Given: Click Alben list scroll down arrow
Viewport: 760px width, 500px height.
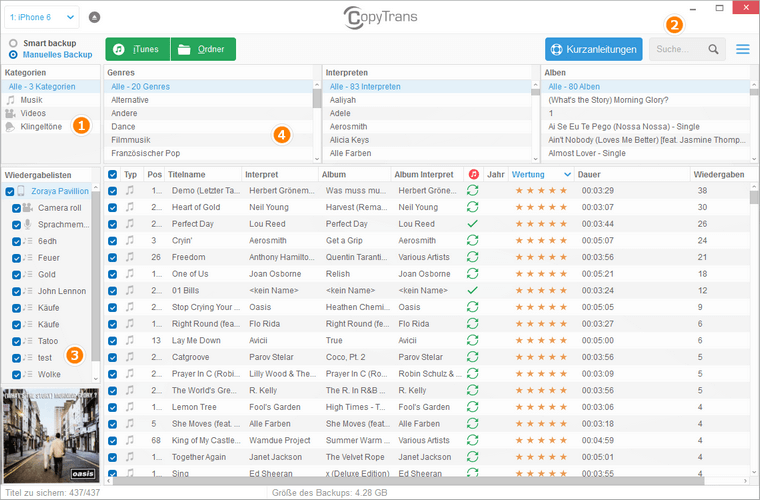Looking at the screenshot, I should pyautogui.click(x=754, y=158).
